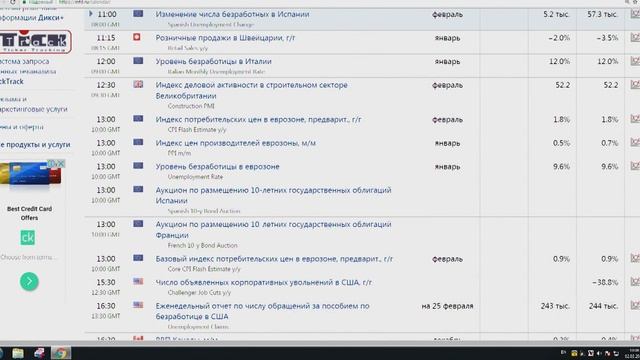Open chart icon for Swiss retail sales row
The height and width of the screenshot is (360, 640).
(635, 38)
